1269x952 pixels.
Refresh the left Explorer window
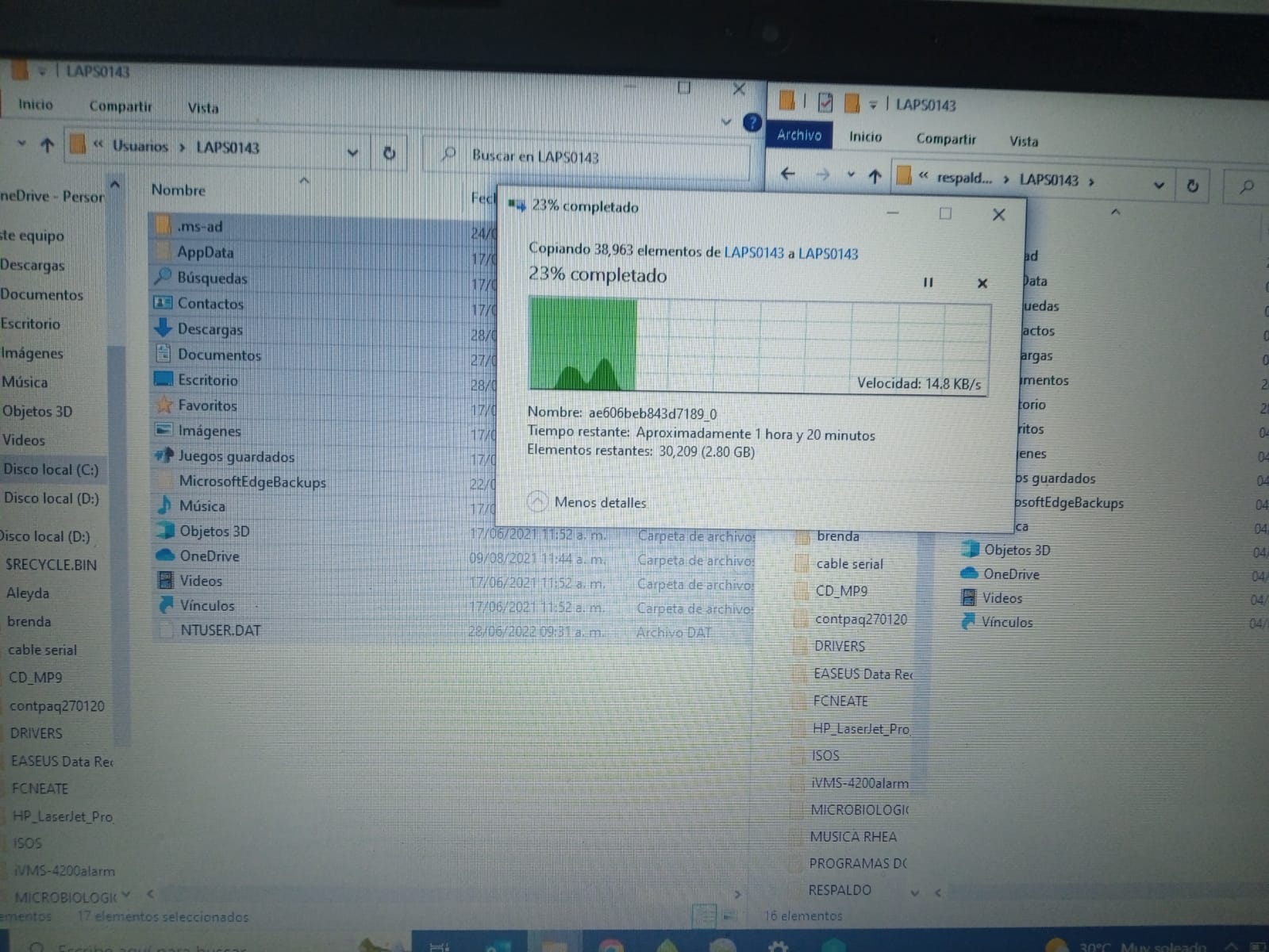point(389,153)
